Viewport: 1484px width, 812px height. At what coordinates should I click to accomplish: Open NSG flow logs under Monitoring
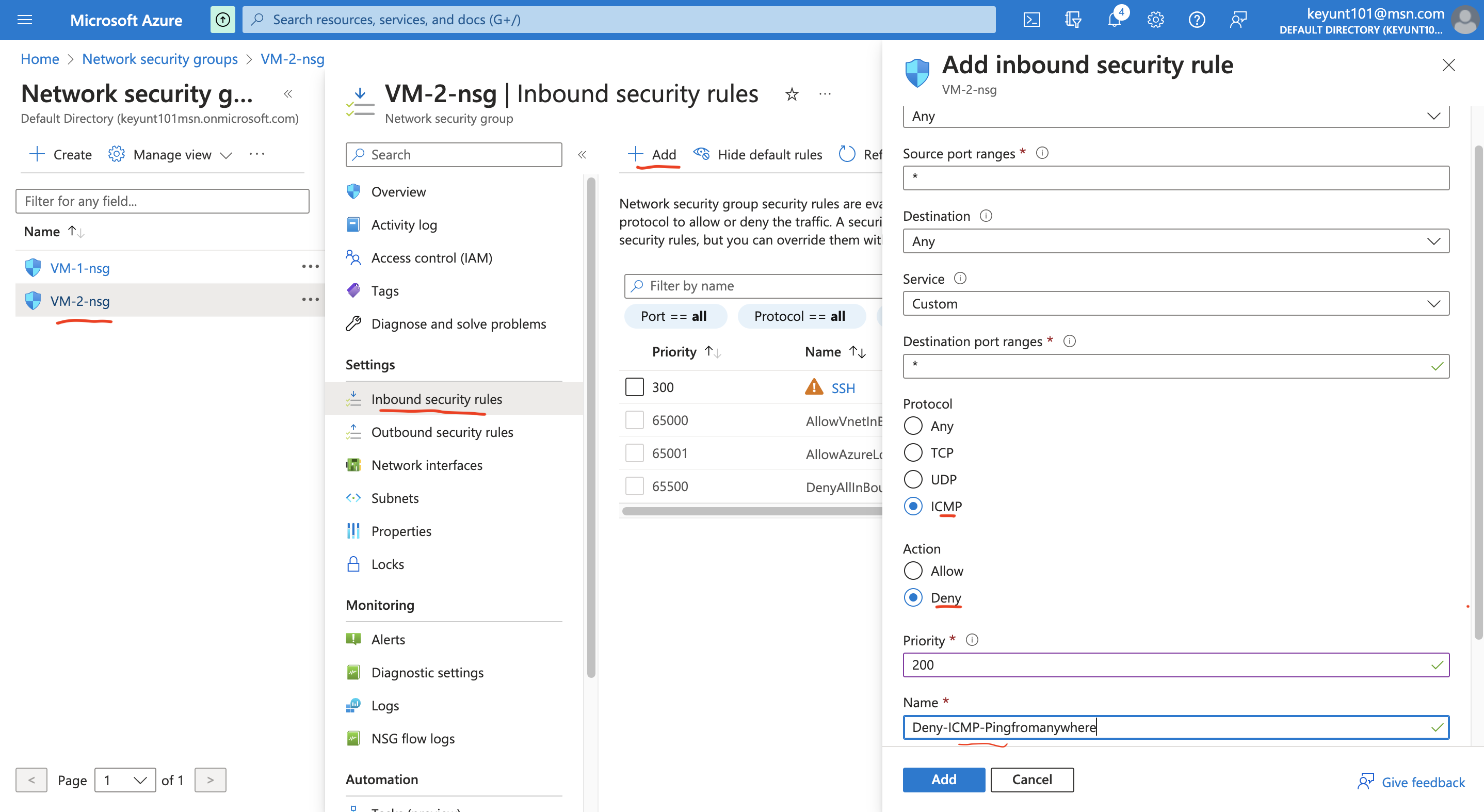[x=413, y=738]
